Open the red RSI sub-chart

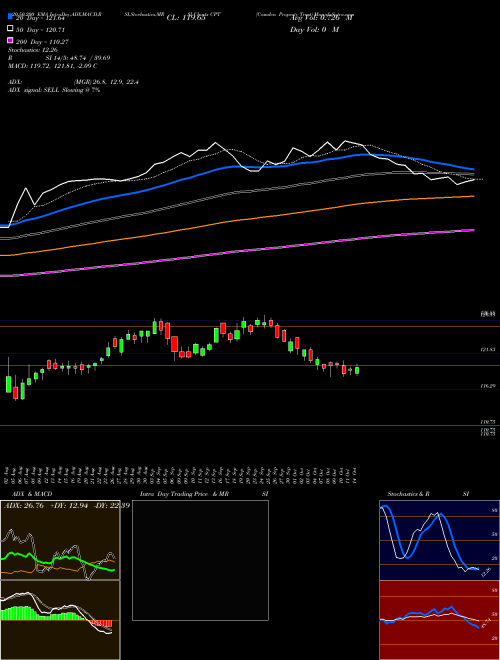[x=439, y=620]
